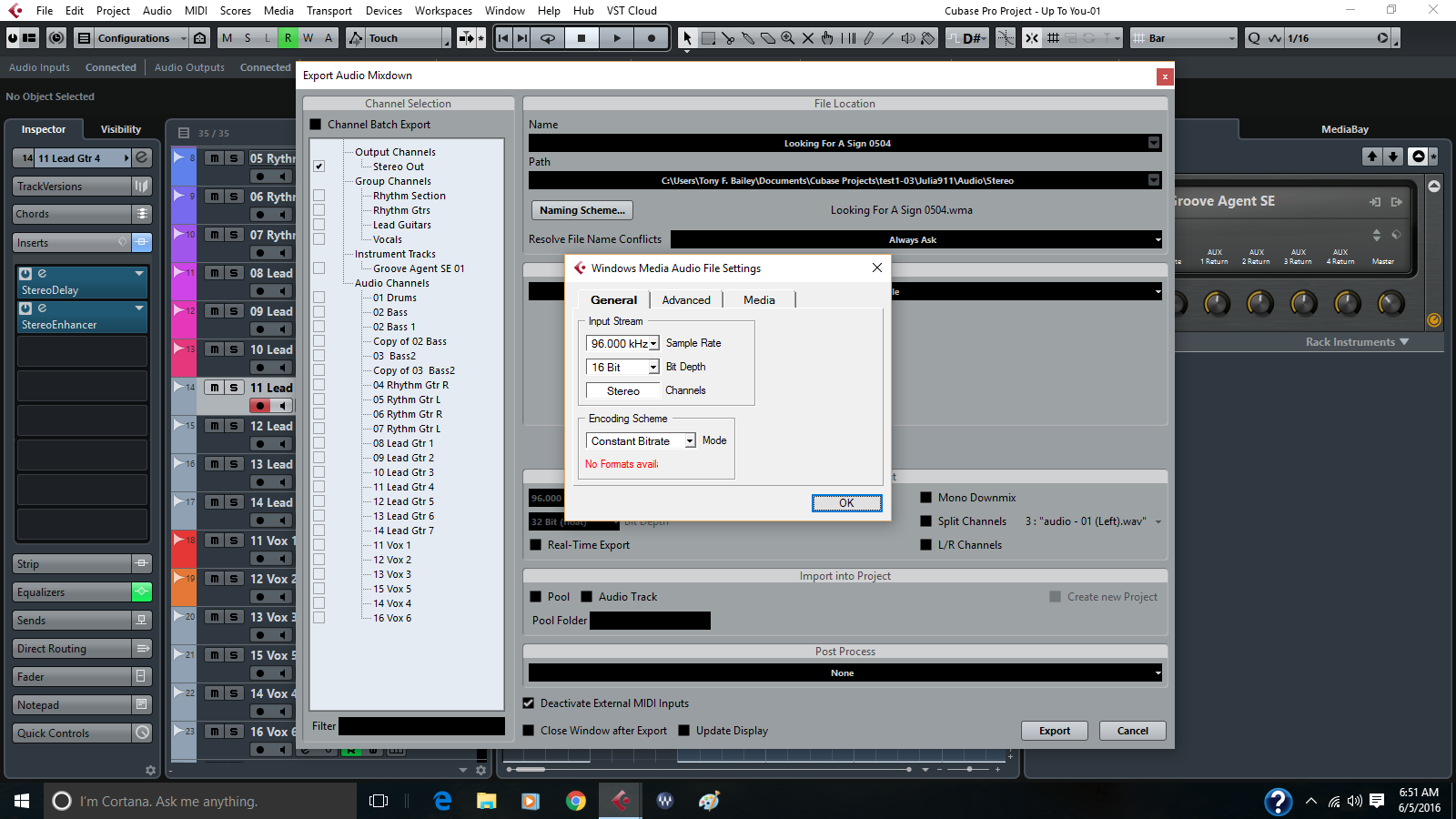Enable Close Window after Export

click(x=529, y=731)
